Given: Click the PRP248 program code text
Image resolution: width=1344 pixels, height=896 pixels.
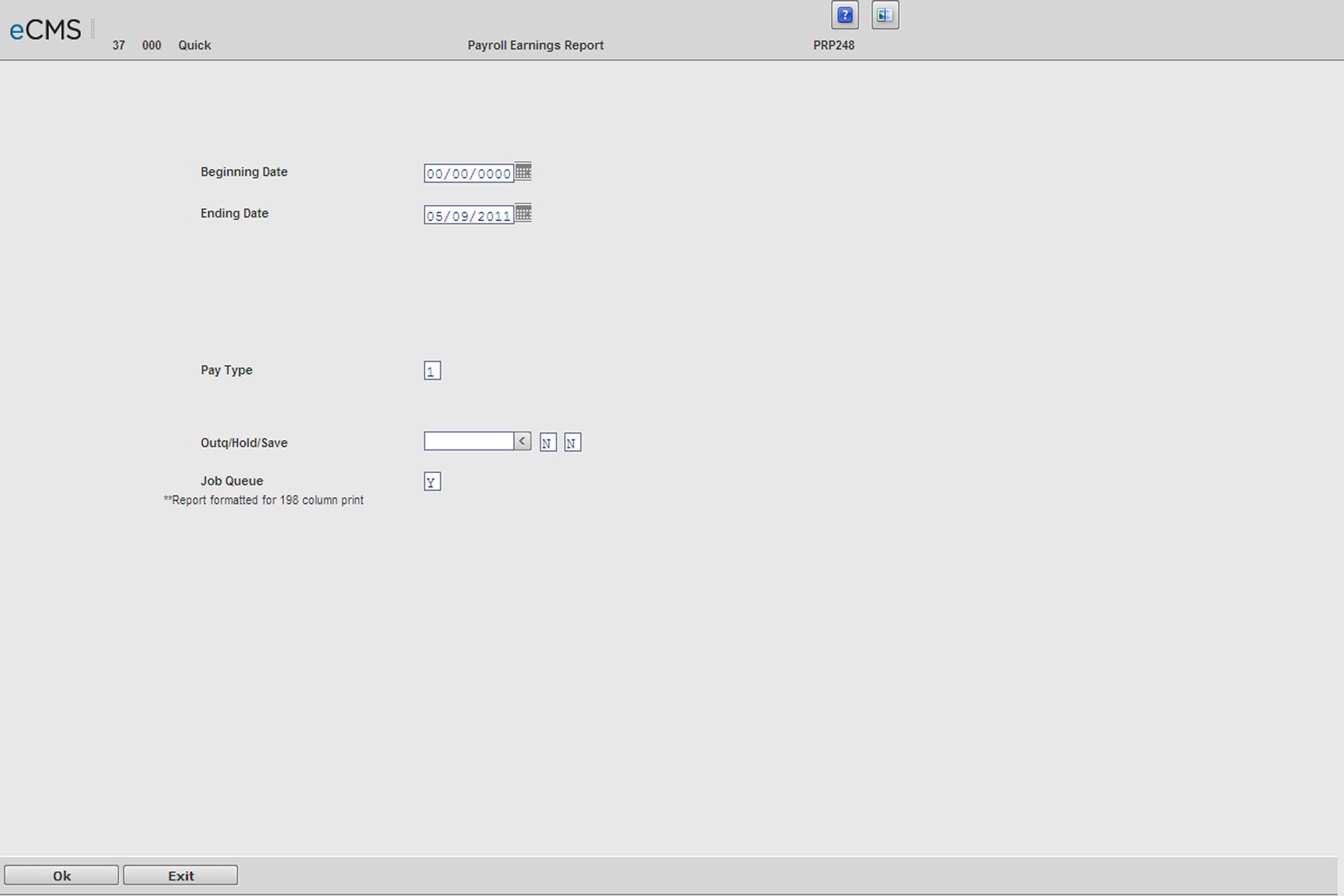Looking at the screenshot, I should [834, 45].
